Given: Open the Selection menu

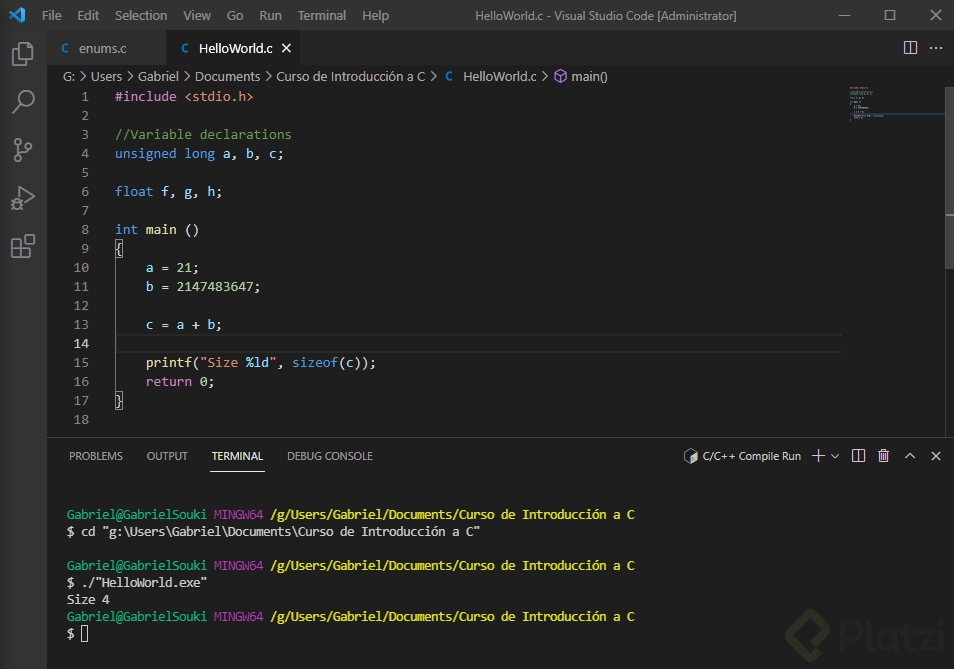Looking at the screenshot, I should (141, 15).
